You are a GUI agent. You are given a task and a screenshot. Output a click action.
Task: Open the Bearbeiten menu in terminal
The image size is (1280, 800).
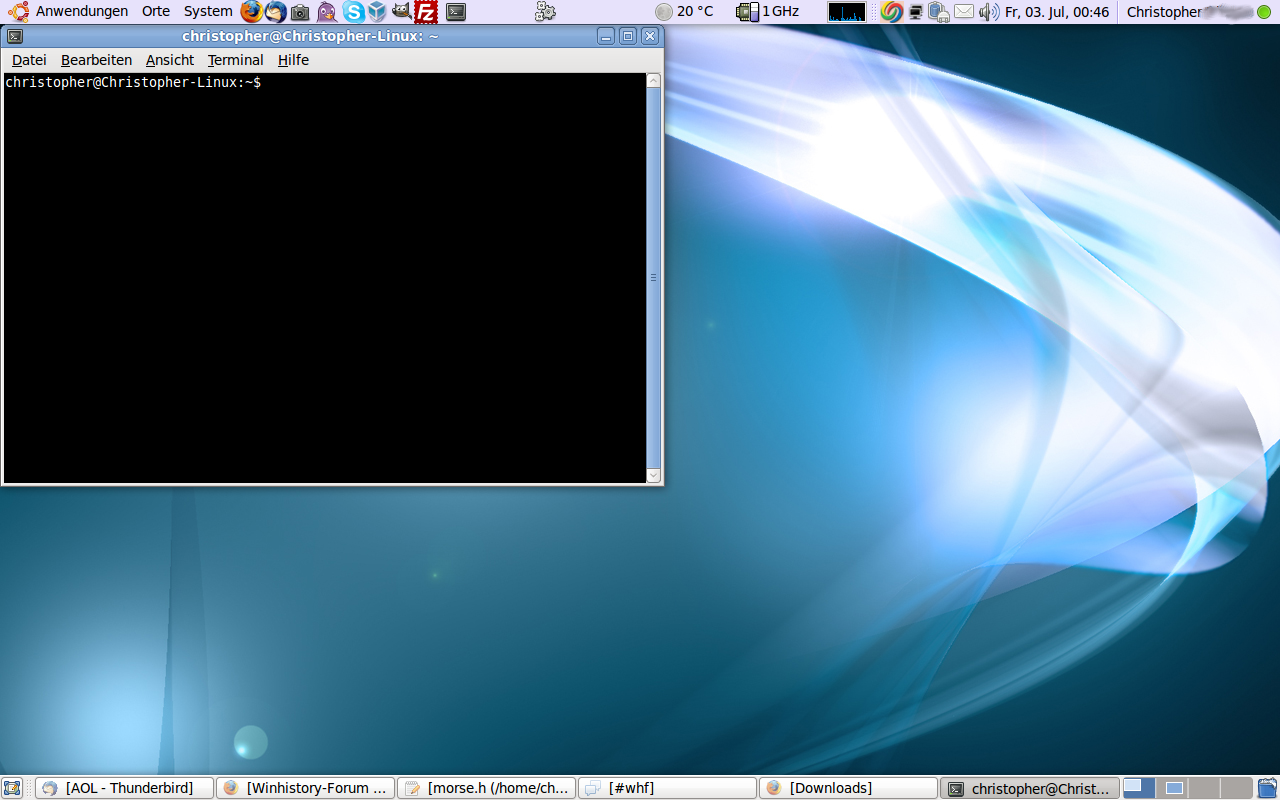pos(96,60)
